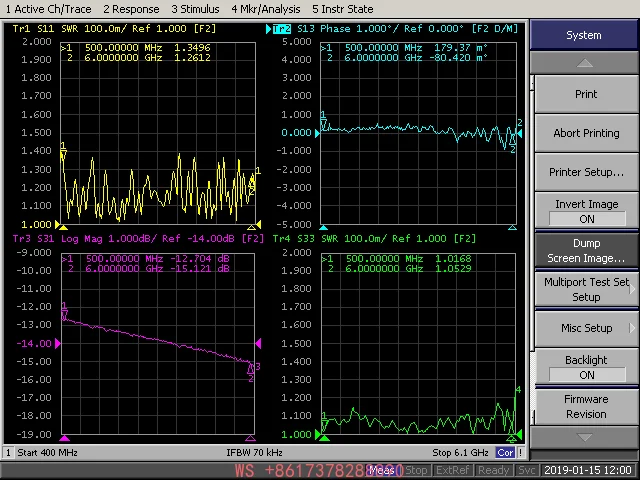Click the Cor correction status indicator

(505, 453)
